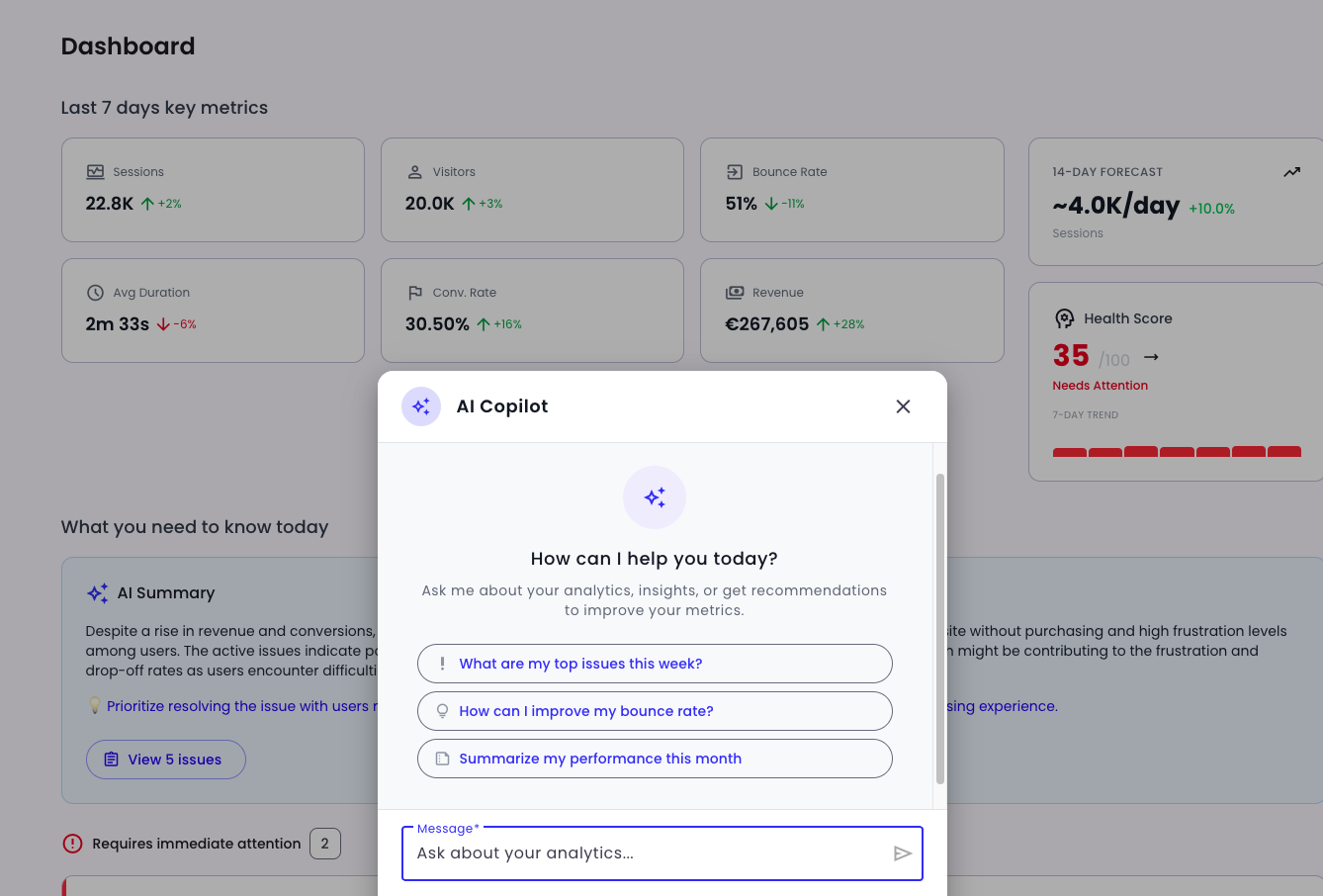Screen dimensions: 1323x896
Task: Send message with paper plane icon
Action: coord(902,853)
